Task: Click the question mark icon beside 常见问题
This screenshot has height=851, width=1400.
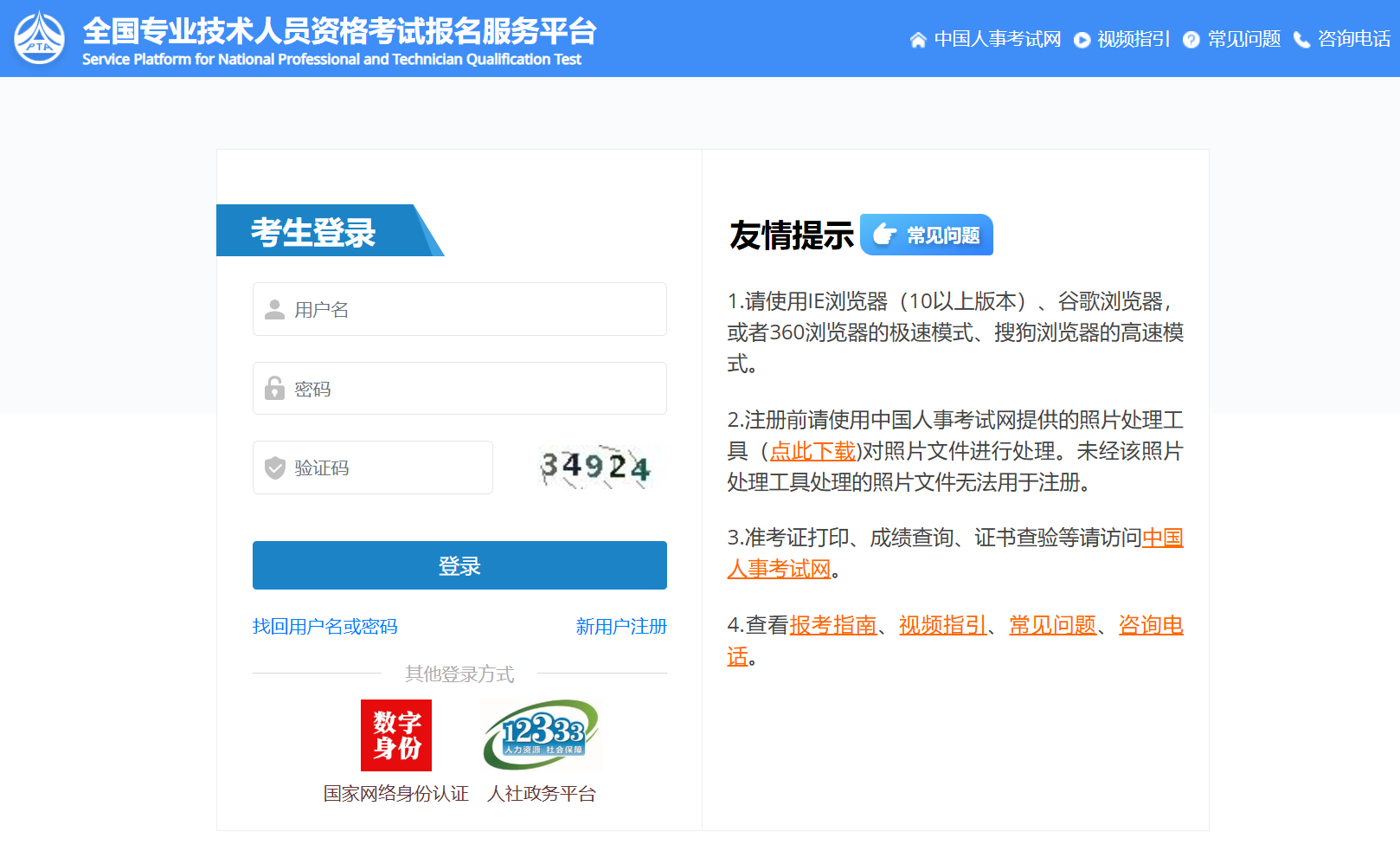Action: click(1191, 40)
